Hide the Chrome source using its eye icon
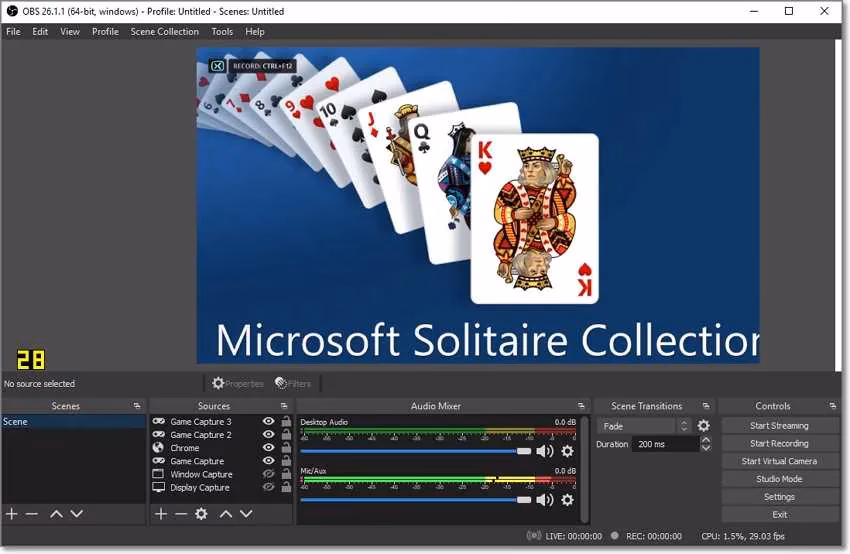This screenshot has width=850, height=554. point(268,448)
